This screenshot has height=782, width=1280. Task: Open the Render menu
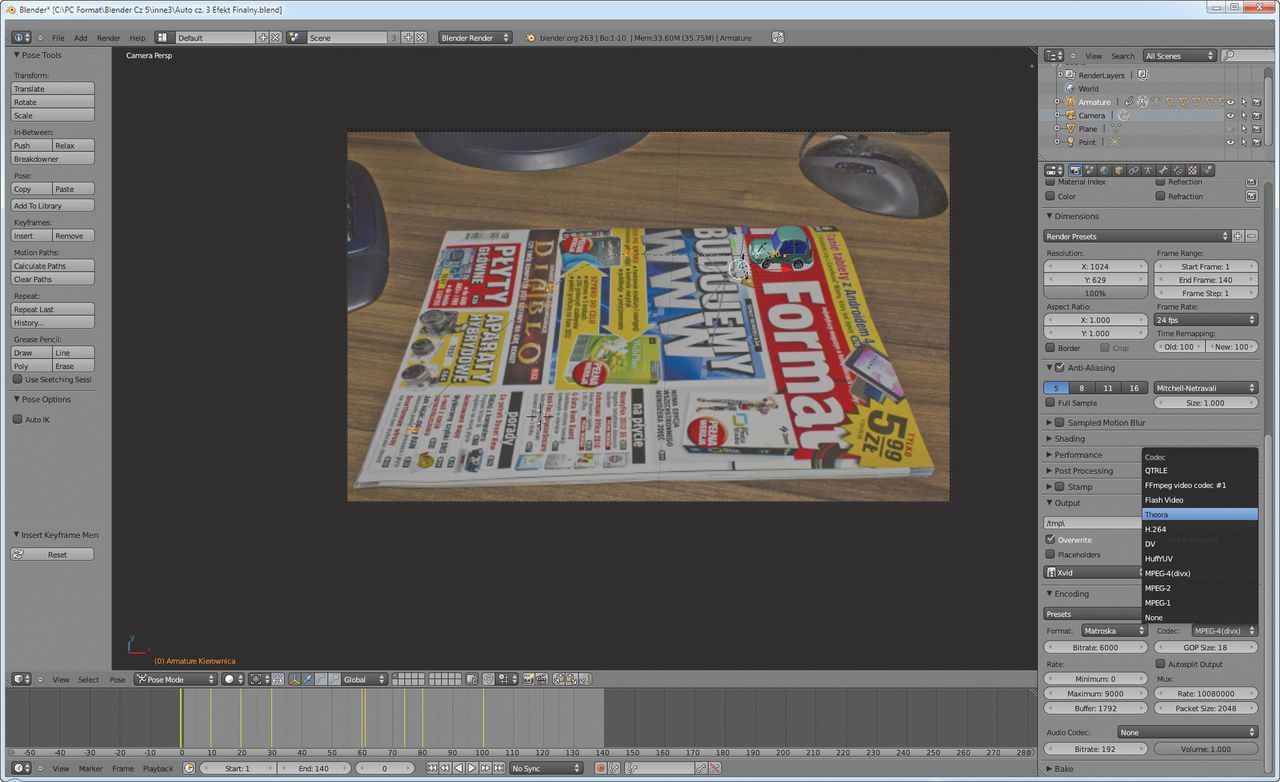[x=108, y=38]
